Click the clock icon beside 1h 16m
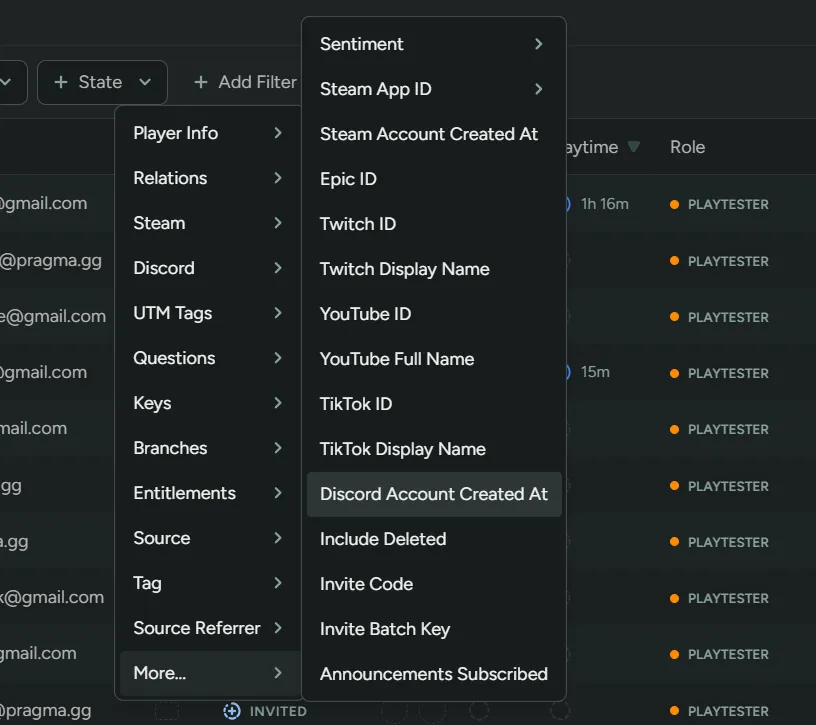 point(566,204)
